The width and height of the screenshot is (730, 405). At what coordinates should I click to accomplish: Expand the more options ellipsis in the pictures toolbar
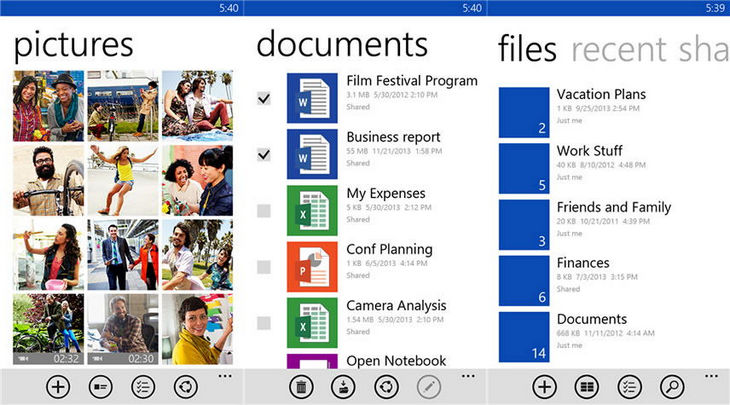(x=224, y=376)
